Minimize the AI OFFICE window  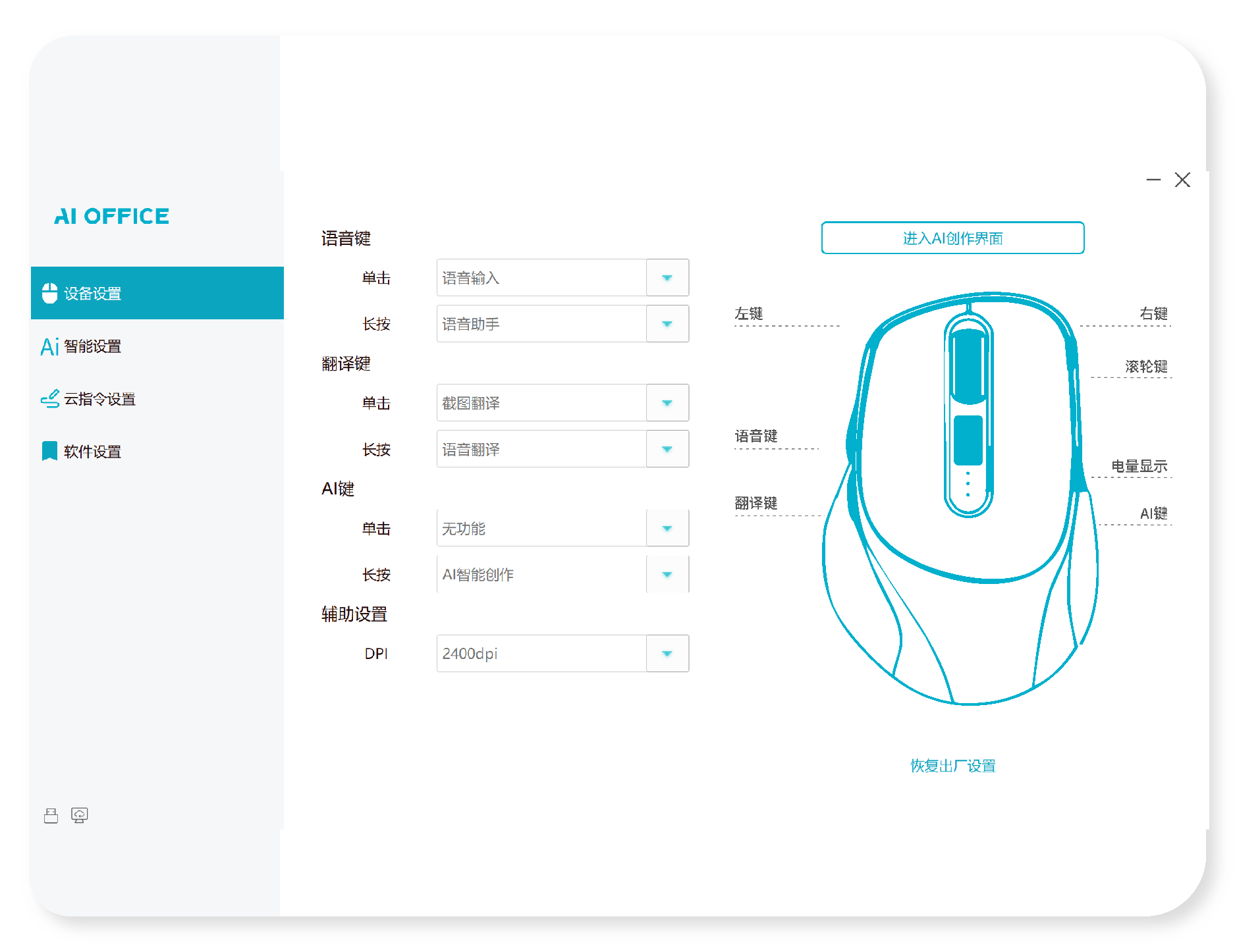pos(1153,180)
